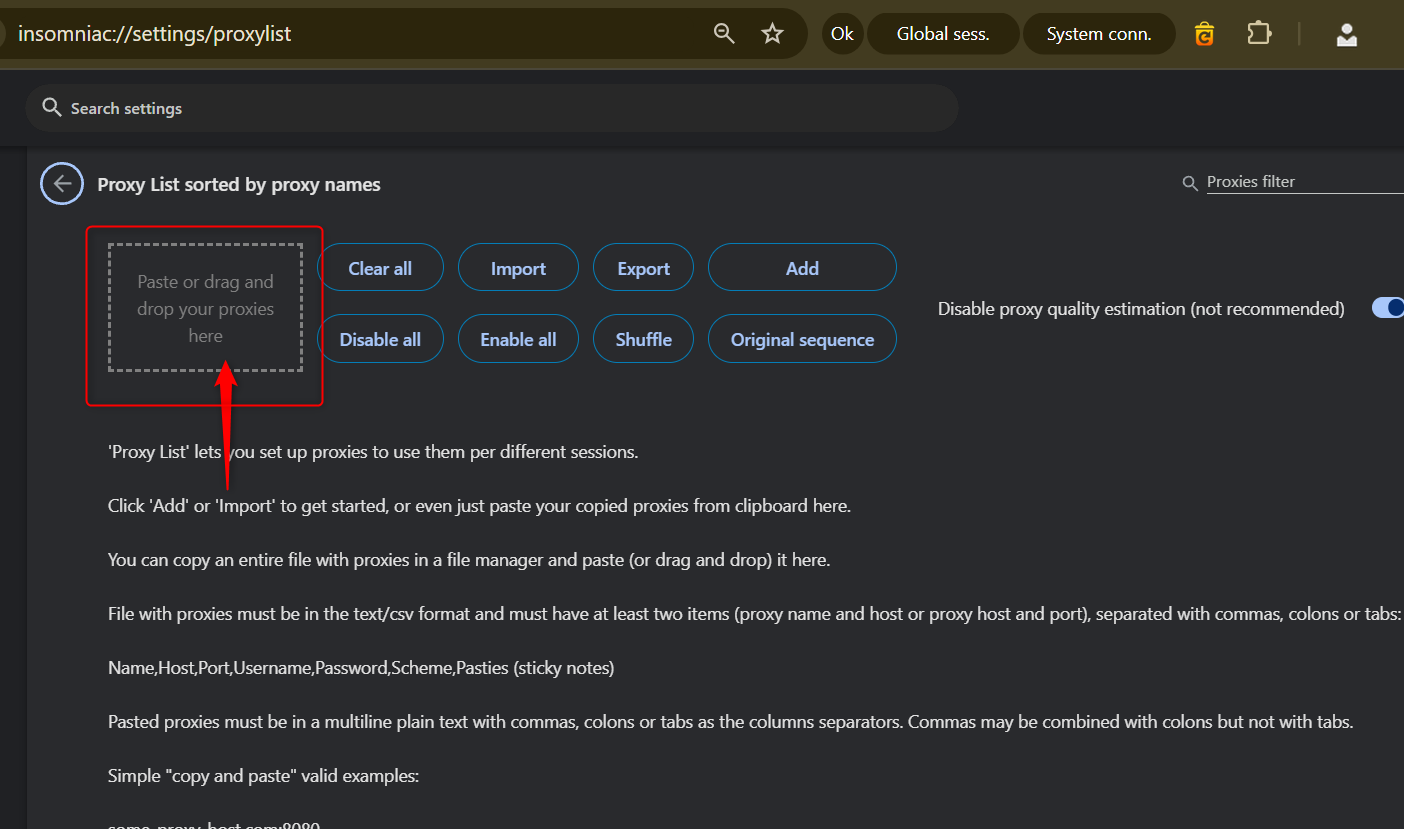
Task: Toggle Disable proxy quality estimation switch
Action: [1388, 308]
